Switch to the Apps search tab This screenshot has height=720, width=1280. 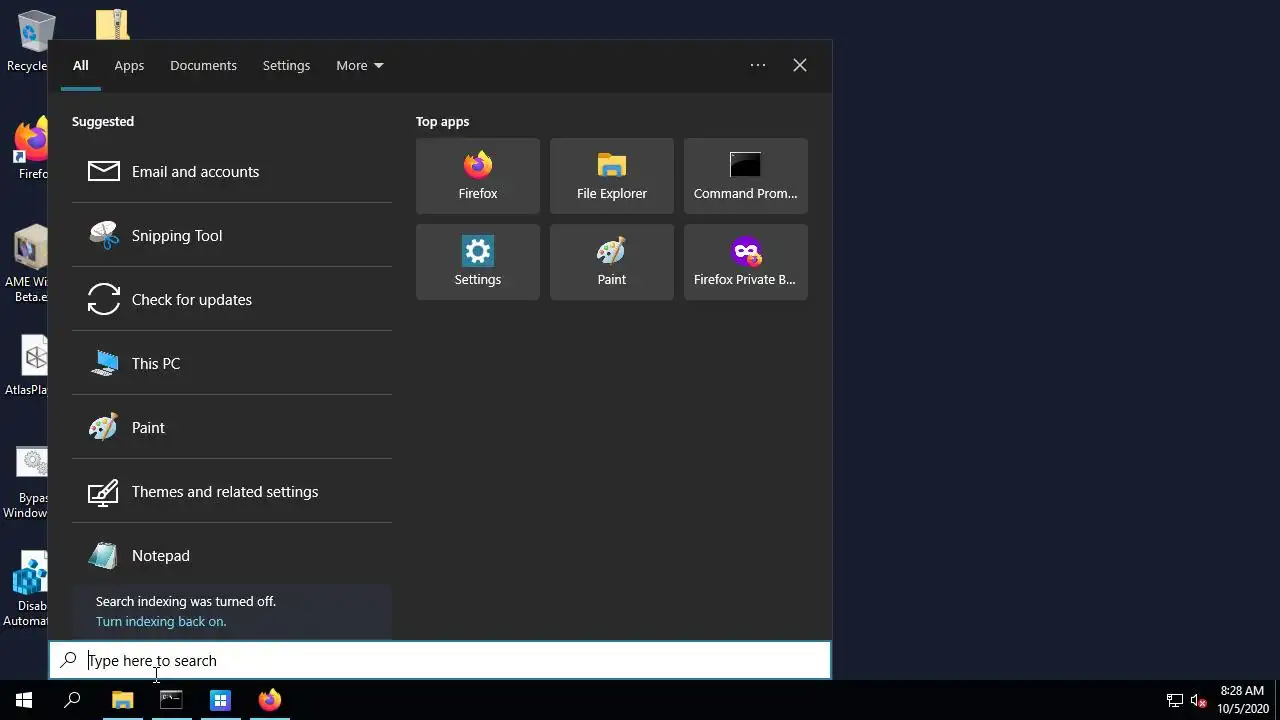point(129,65)
